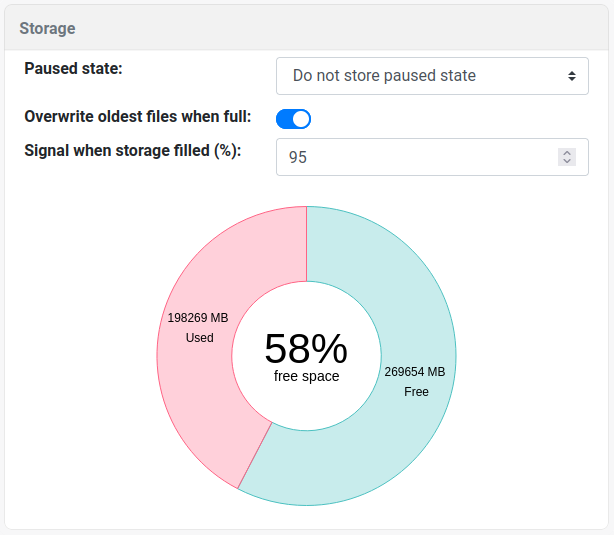Click the 'Do not store paused state' text
This screenshot has height=535, width=614.
pos(384,75)
